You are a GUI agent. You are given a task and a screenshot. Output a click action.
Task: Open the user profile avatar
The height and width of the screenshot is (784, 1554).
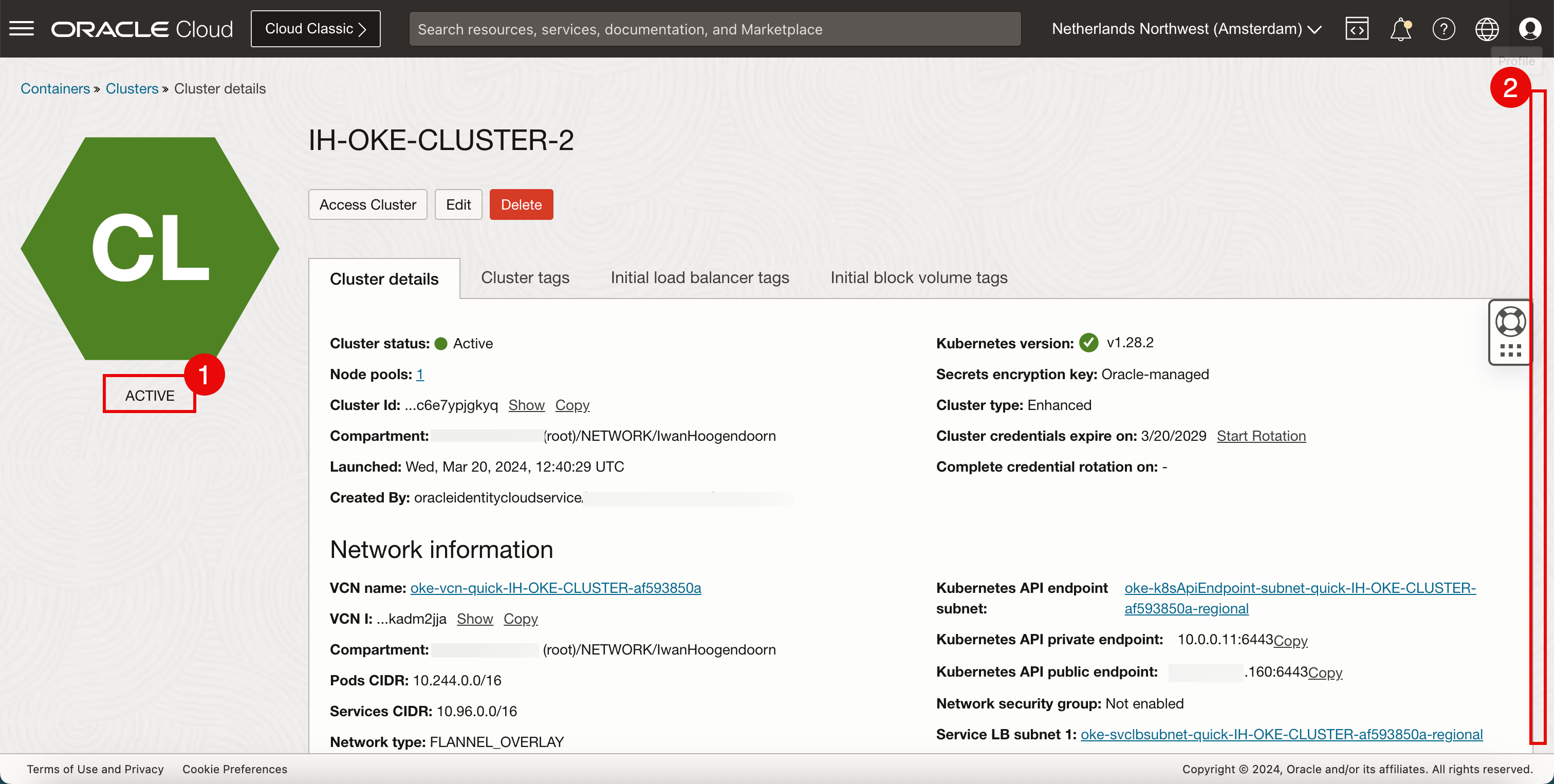click(x=1530, y=28)
